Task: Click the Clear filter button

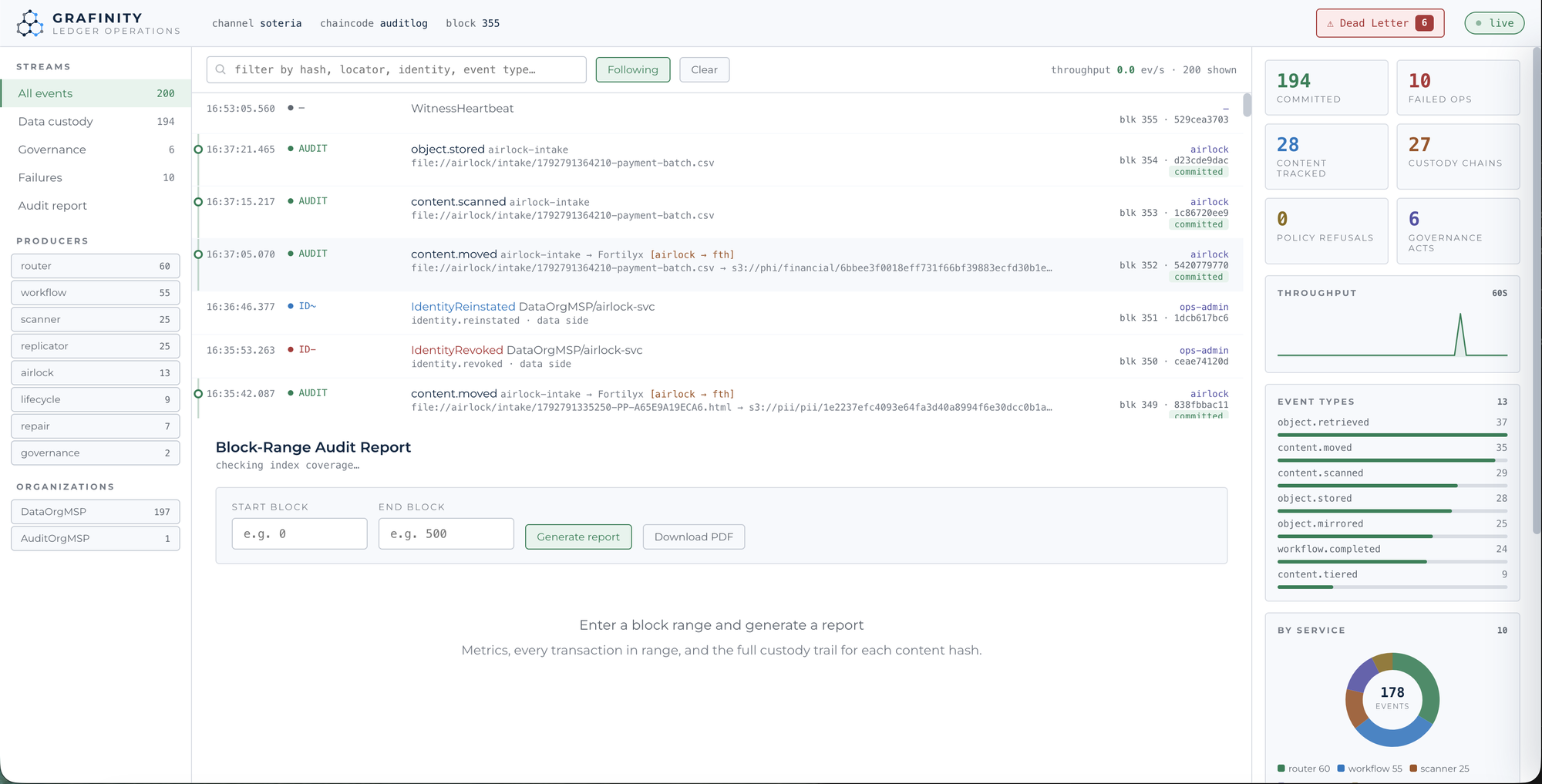Action: (x=704, y=69)
